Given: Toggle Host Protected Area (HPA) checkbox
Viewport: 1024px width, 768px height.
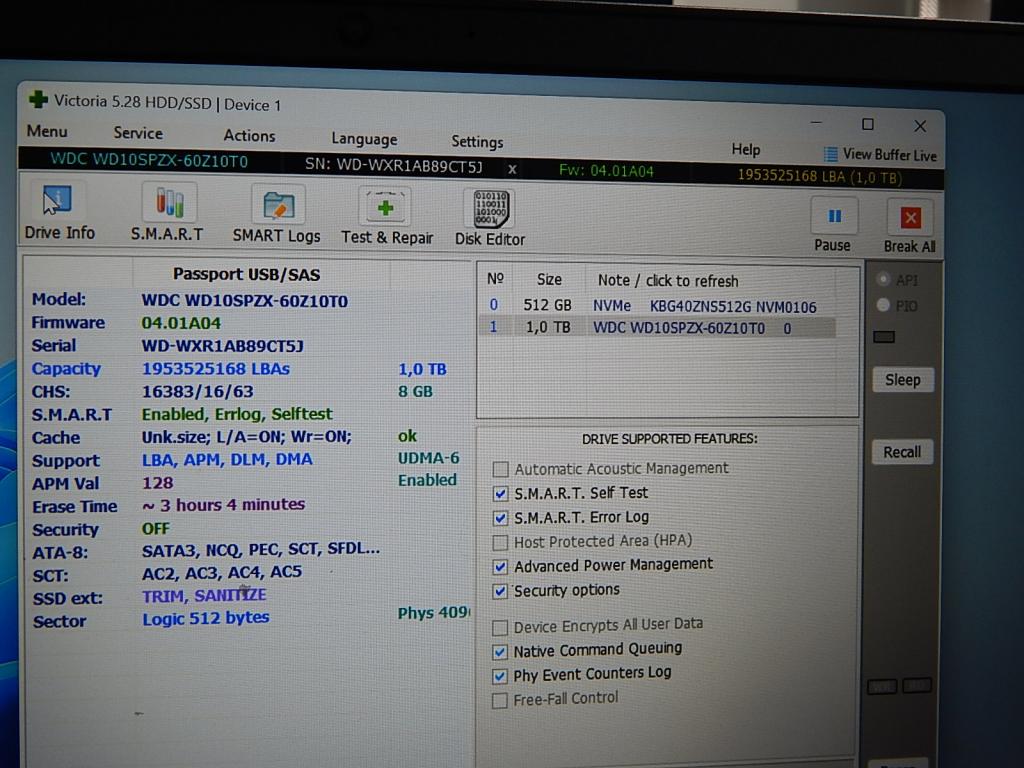Looking at the screenshot, I should (x=500, y=543).
